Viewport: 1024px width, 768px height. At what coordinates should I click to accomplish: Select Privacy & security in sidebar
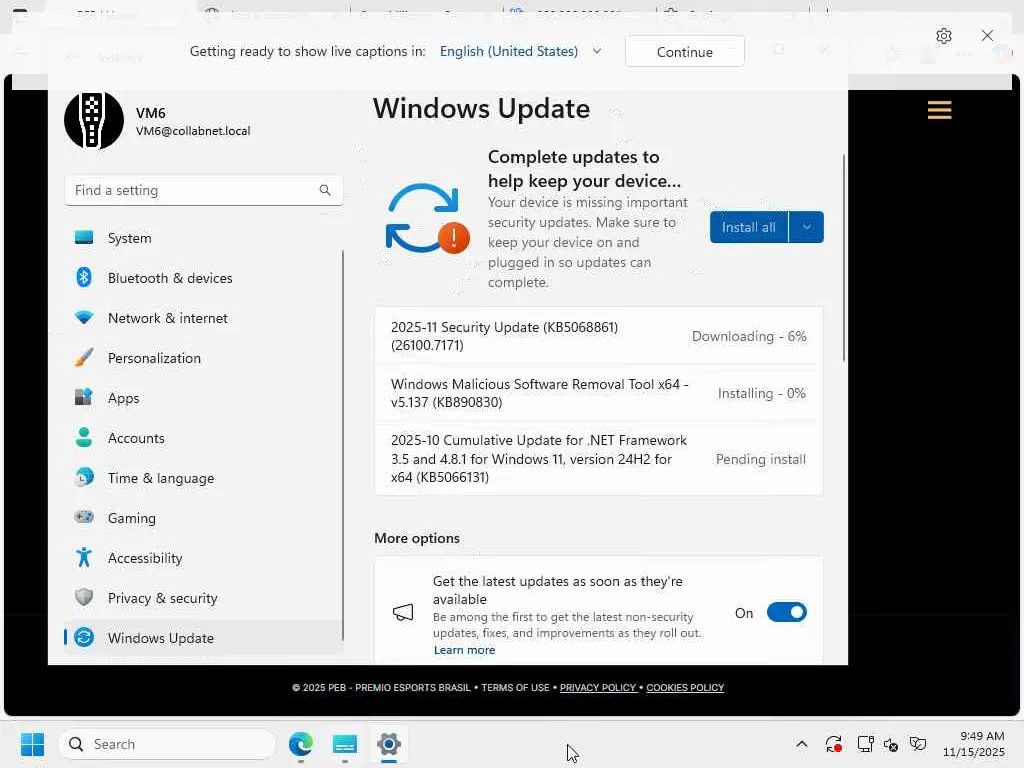[x=203, y=598]
